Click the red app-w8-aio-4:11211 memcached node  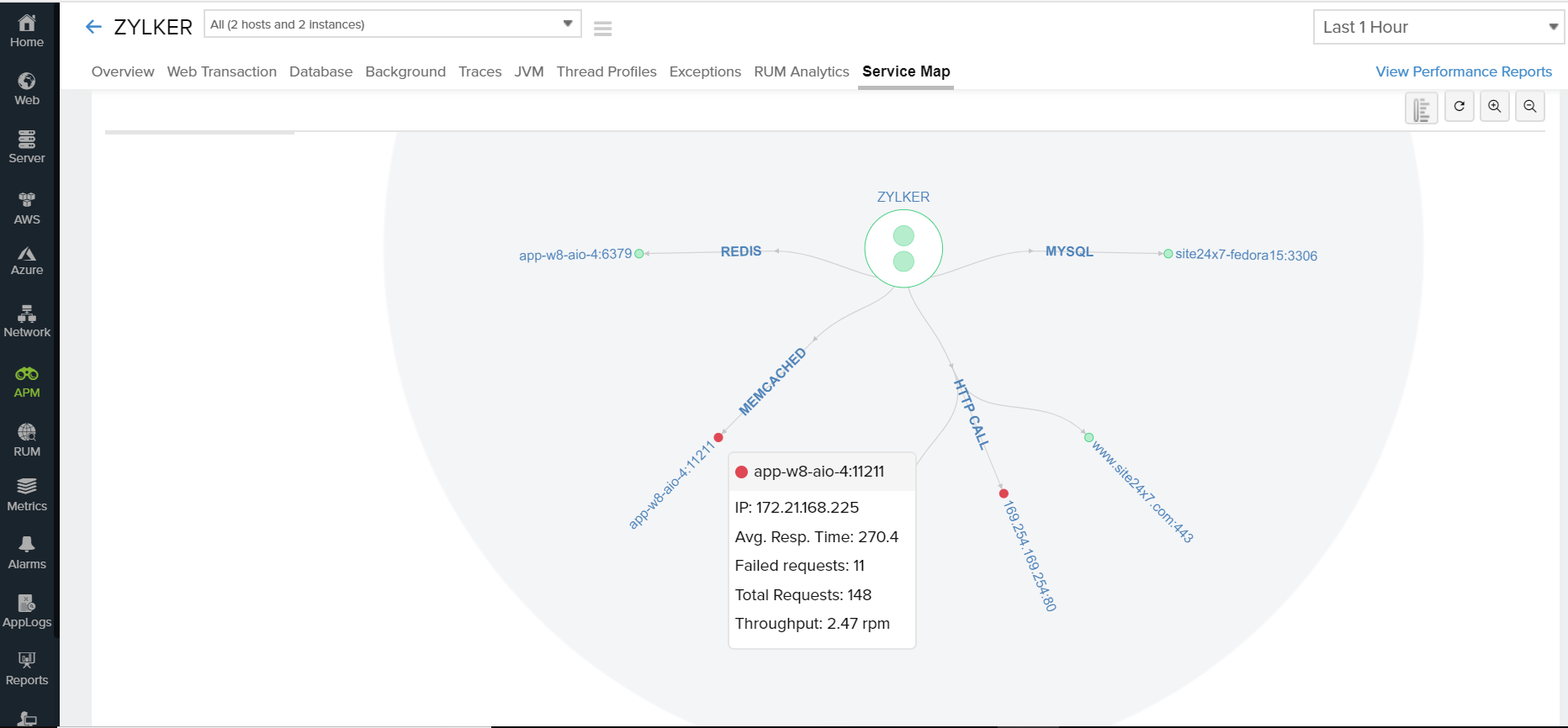point(718,437)
